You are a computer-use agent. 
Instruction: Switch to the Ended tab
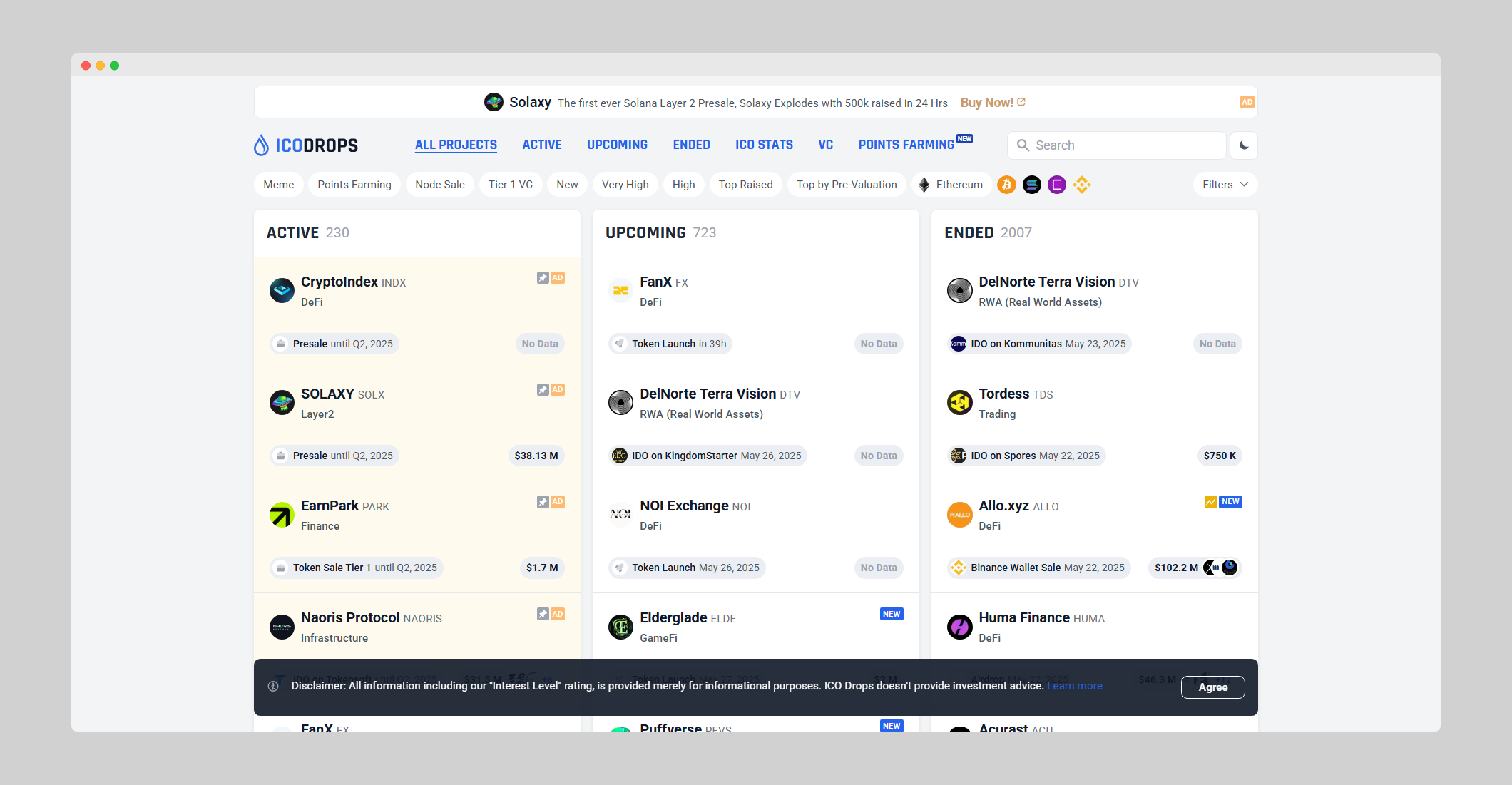click(x=691, y=145)
